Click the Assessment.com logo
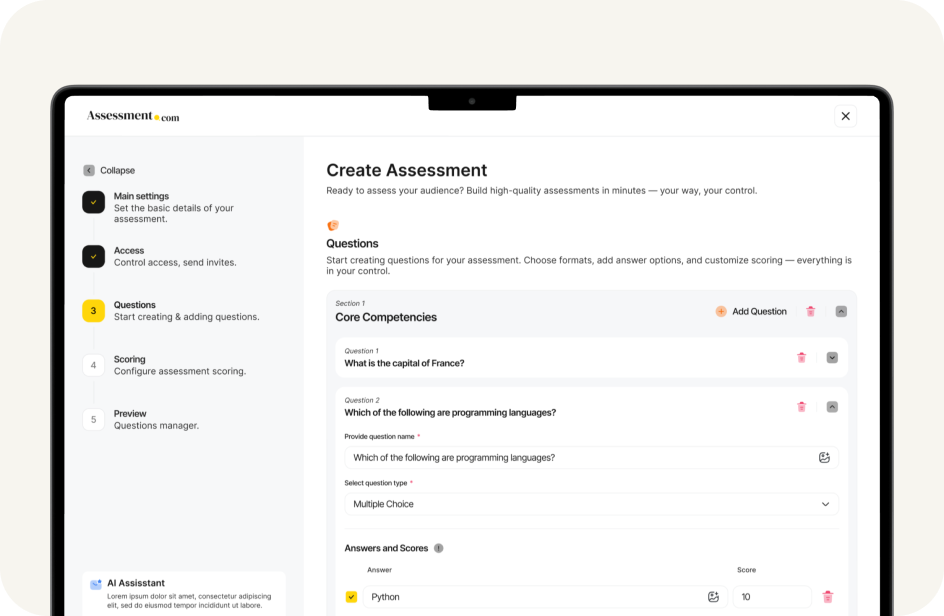The width and height of the screenshot is (944, 616). [133, 116]
